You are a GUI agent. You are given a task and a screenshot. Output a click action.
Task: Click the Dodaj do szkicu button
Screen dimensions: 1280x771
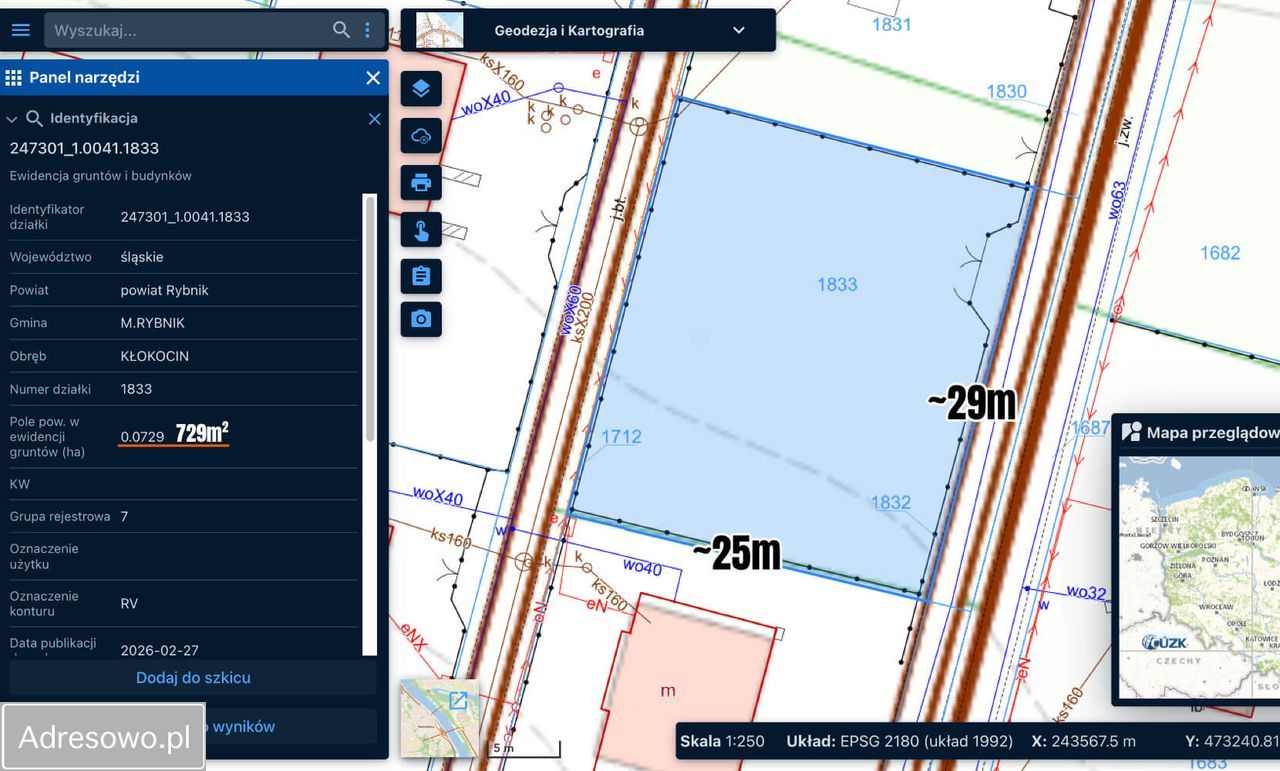pyautogui.click(x=193, y=677)
